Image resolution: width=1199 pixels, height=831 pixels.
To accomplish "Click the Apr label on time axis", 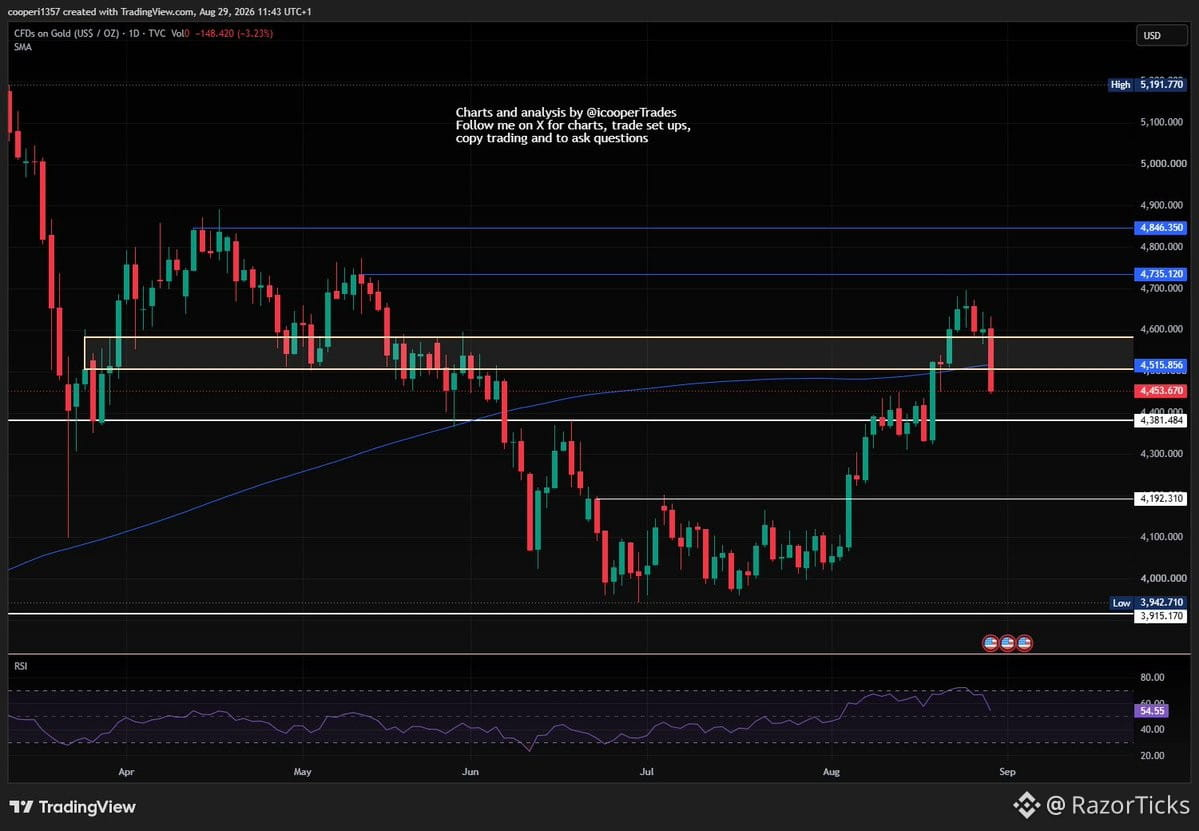I will coord(126,772).
